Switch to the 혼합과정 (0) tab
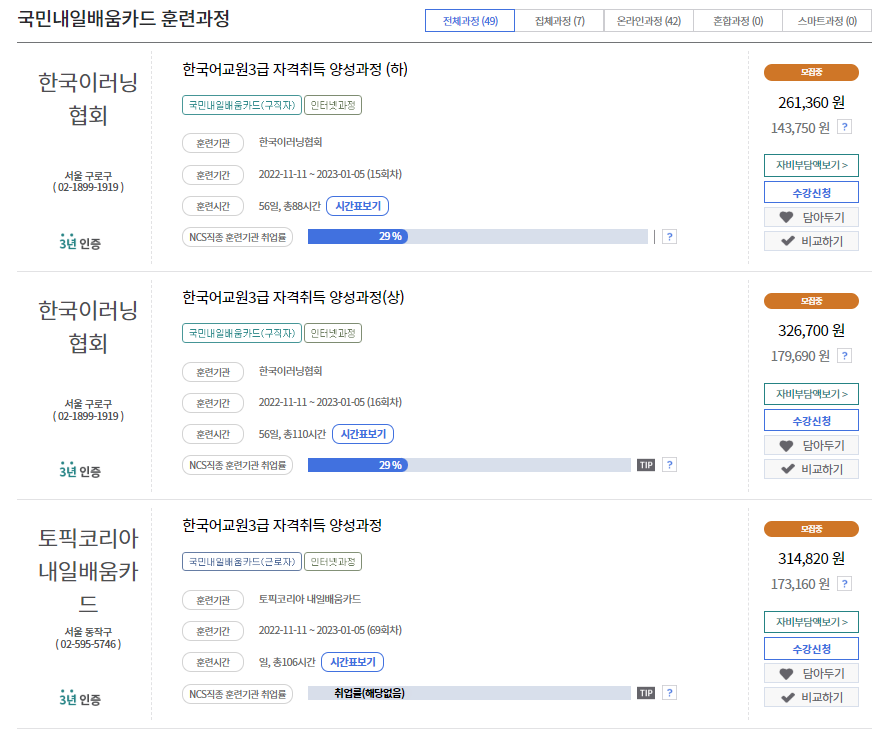The height and width of the screenshot is (730, 875). [738, 21]
